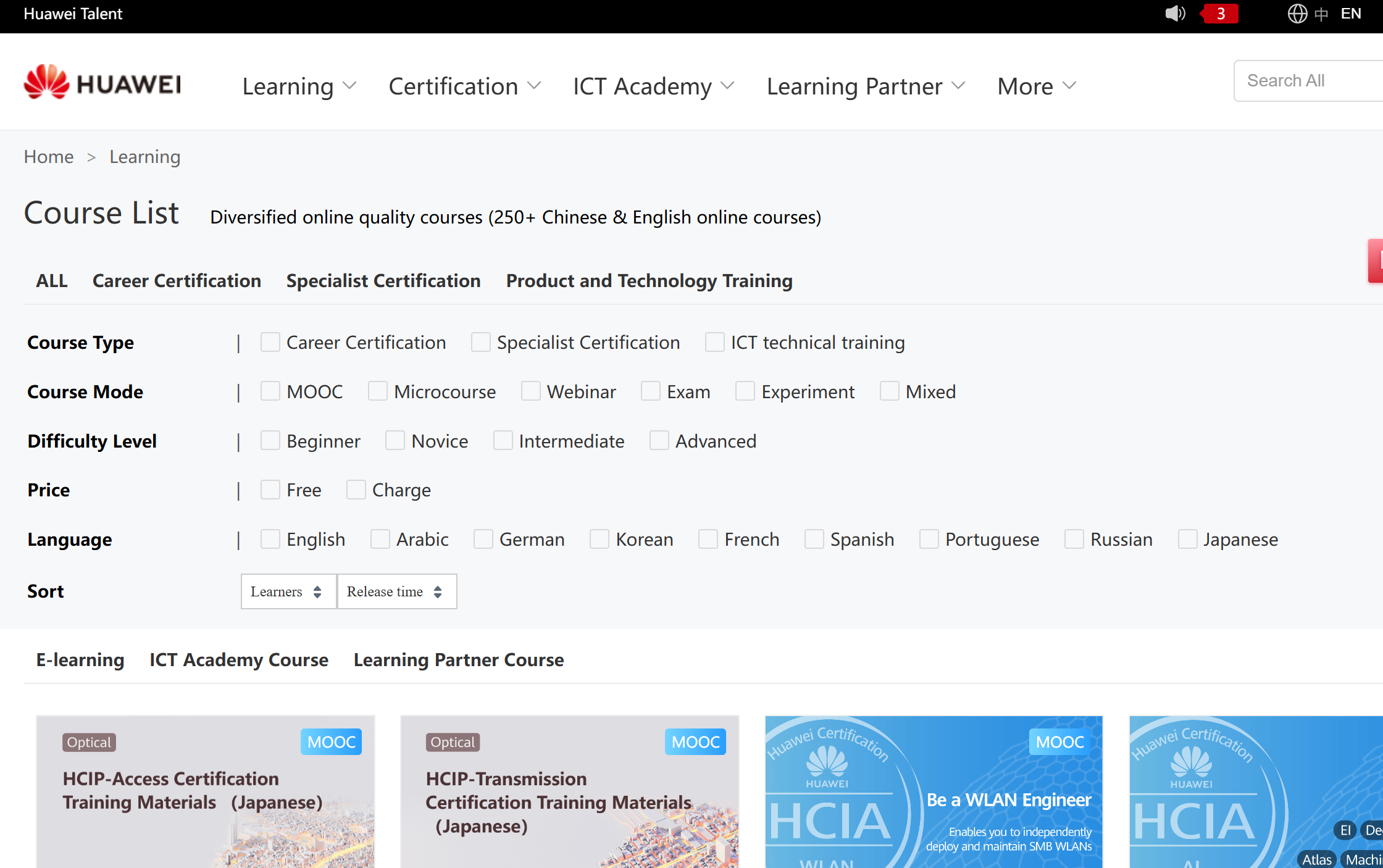Enable the MOOC course mode checkbox
This screenshot has height=868, width=1383.
tap(270, 391)
